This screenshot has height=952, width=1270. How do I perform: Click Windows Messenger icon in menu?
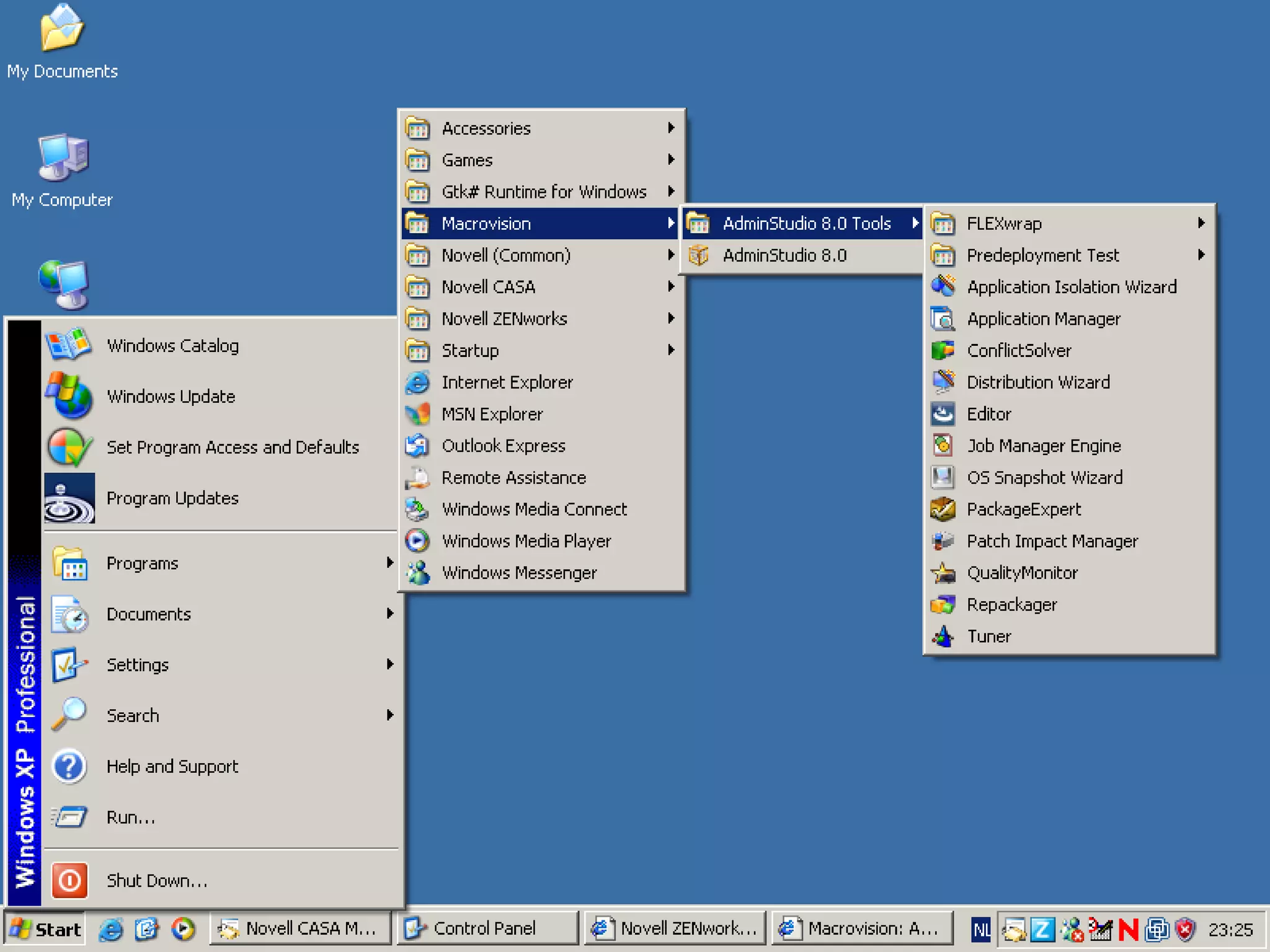[x=417, y=572]
